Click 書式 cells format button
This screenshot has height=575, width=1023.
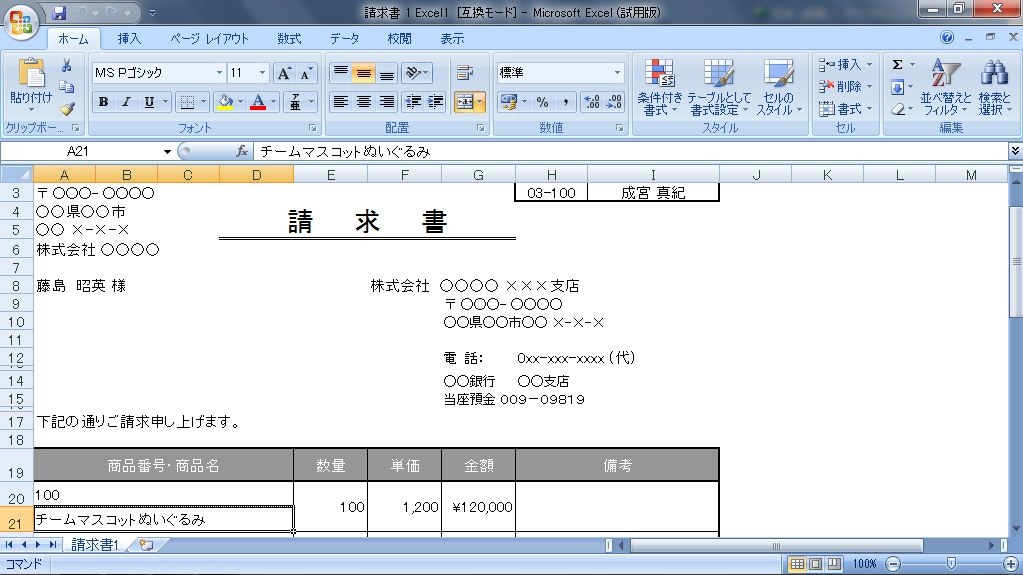[846, 109]
